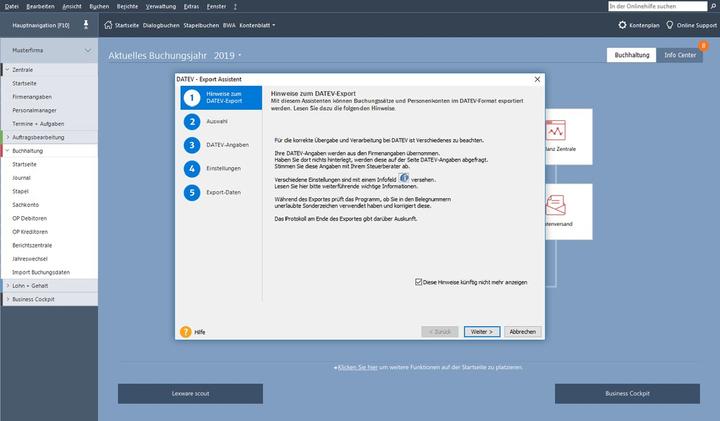Open Termine + Aufgaben in sidebar

38,124
